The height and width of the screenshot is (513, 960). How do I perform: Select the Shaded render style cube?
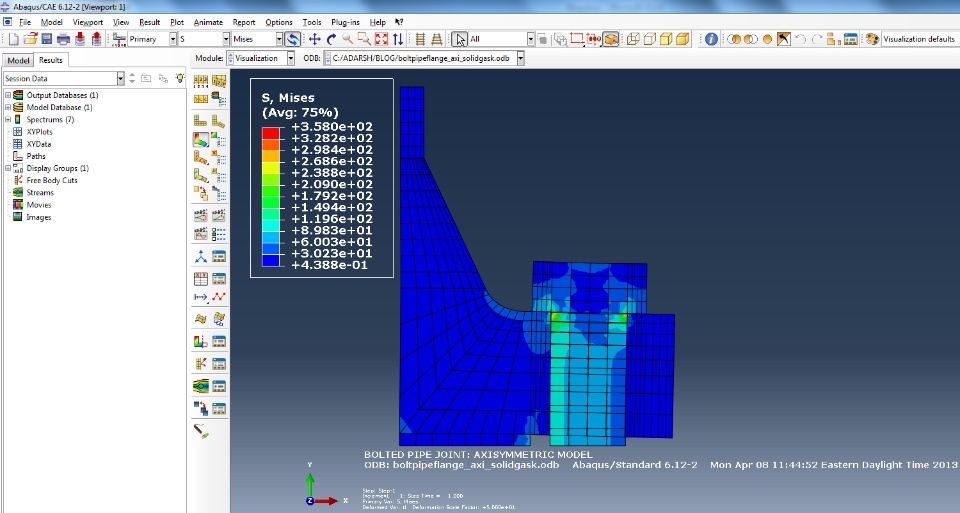(x=683, y=39)
